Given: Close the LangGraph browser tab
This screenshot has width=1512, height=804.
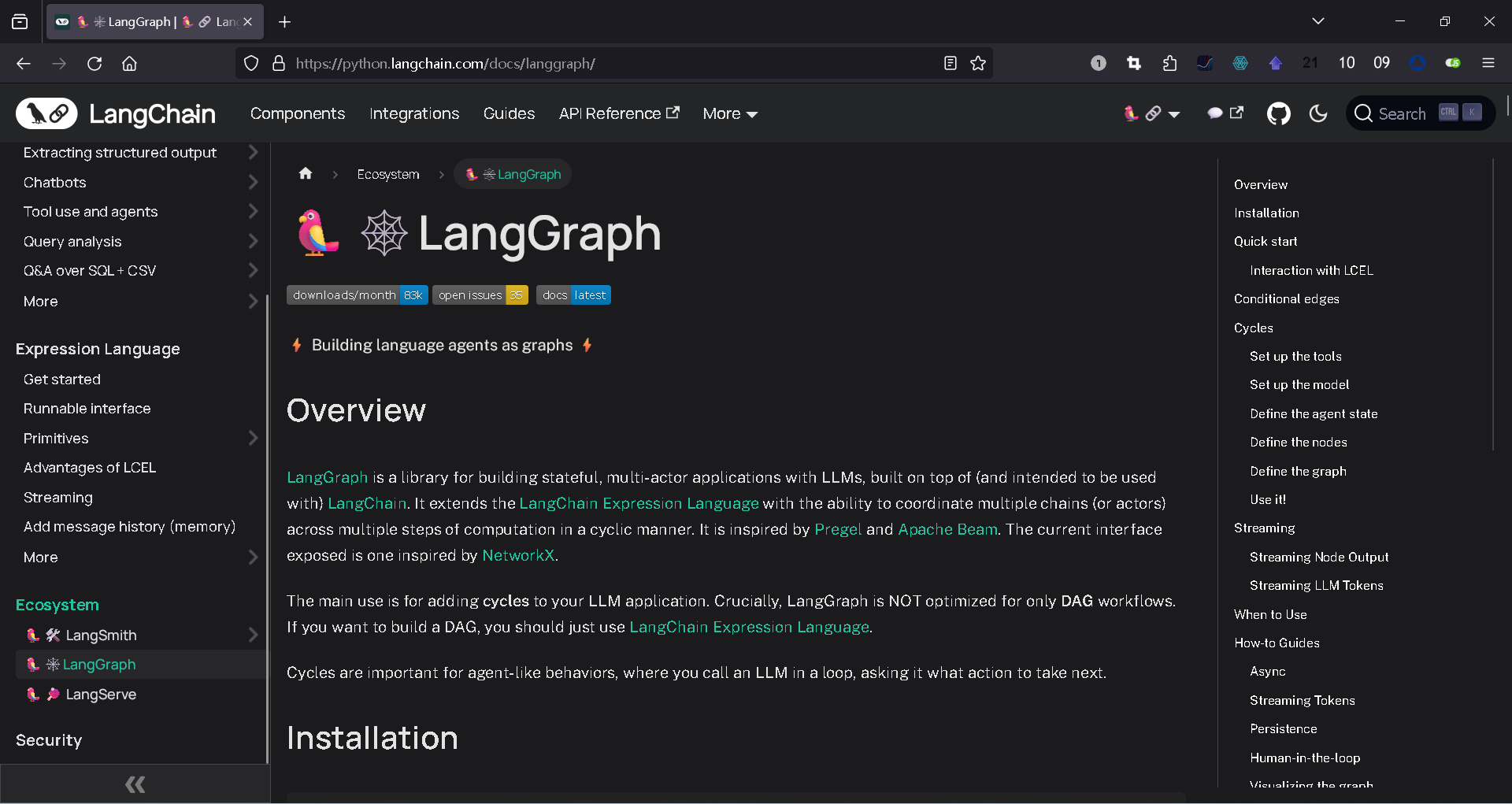Looking at the screenshot, I should [248, 22].
